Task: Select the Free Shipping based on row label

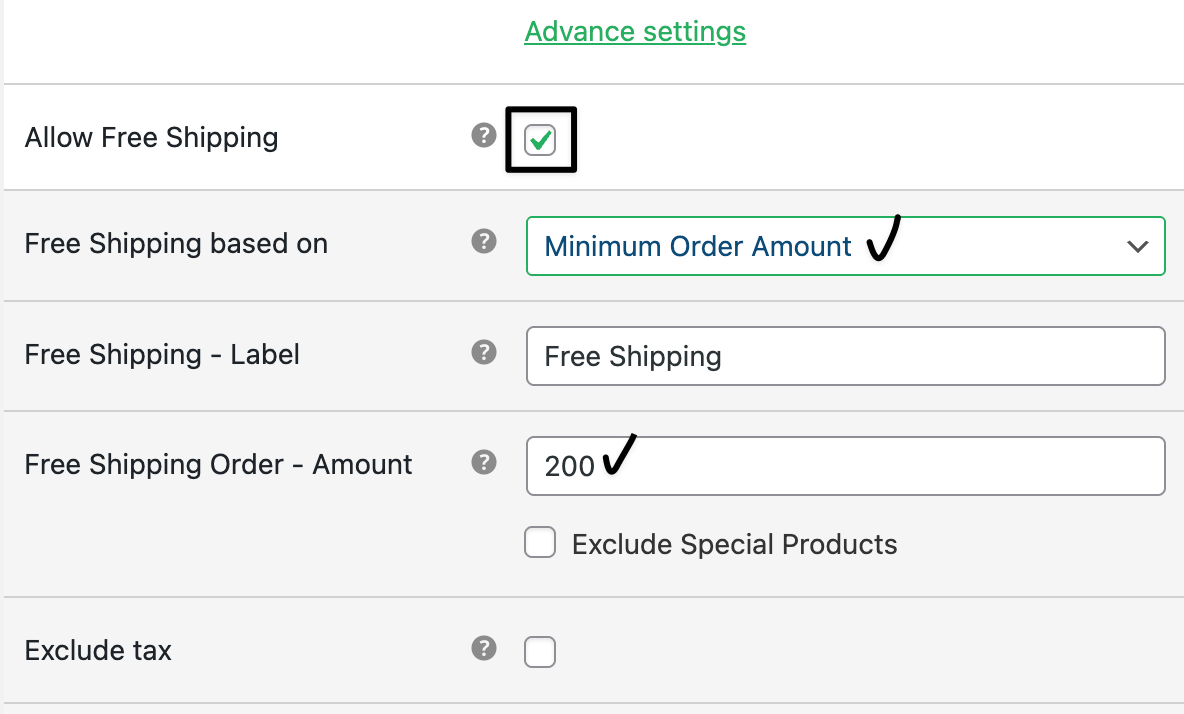Action: 176,244
